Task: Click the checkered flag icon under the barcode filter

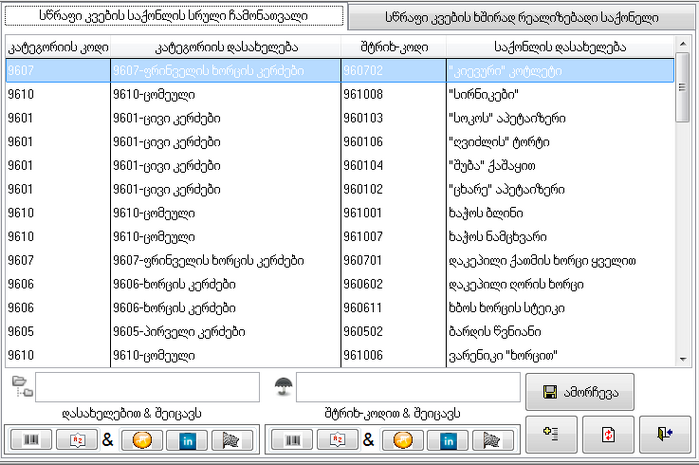Action: click(x=493, y=441)
